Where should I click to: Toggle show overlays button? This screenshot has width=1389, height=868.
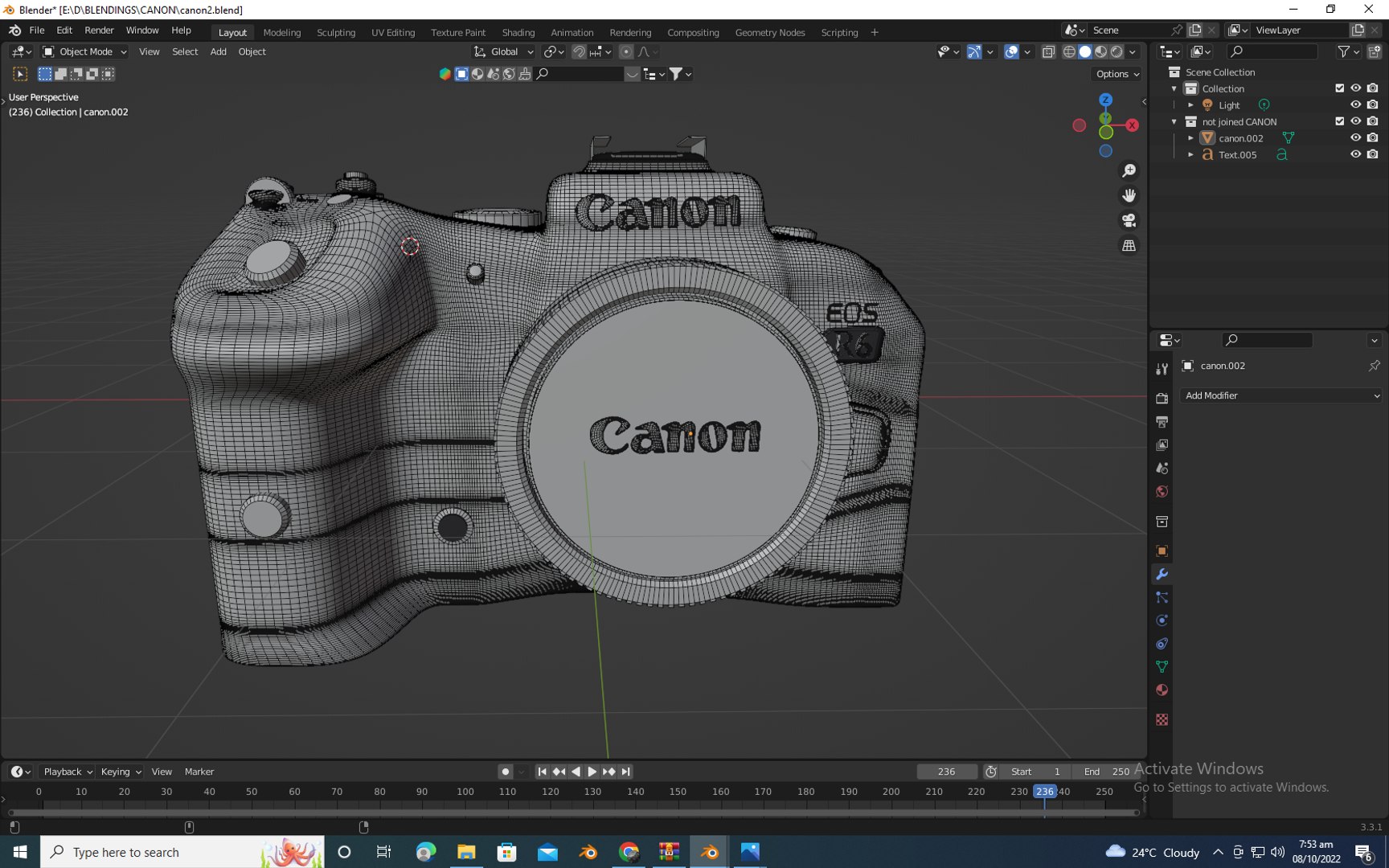point(1012,51)
